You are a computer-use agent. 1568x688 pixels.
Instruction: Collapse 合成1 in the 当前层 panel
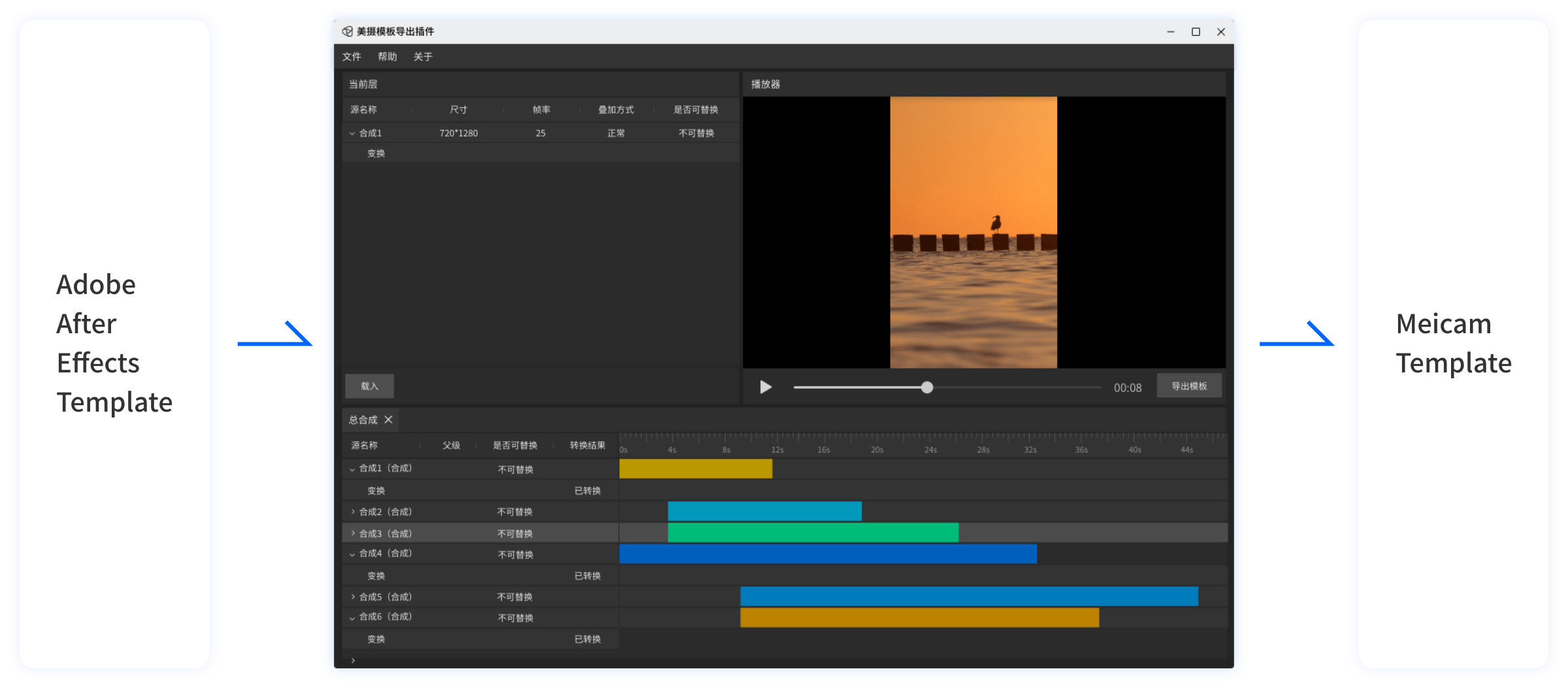pyautogui.click(x=352, y=133)
